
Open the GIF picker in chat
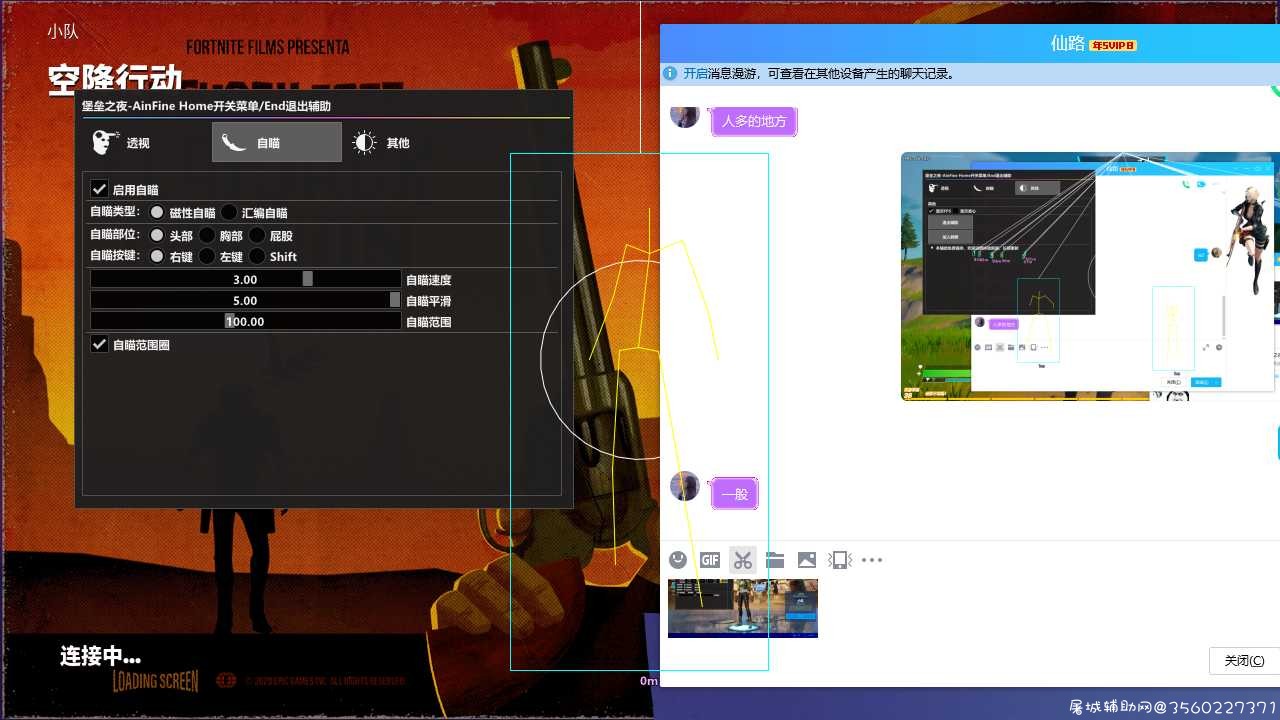710,560
